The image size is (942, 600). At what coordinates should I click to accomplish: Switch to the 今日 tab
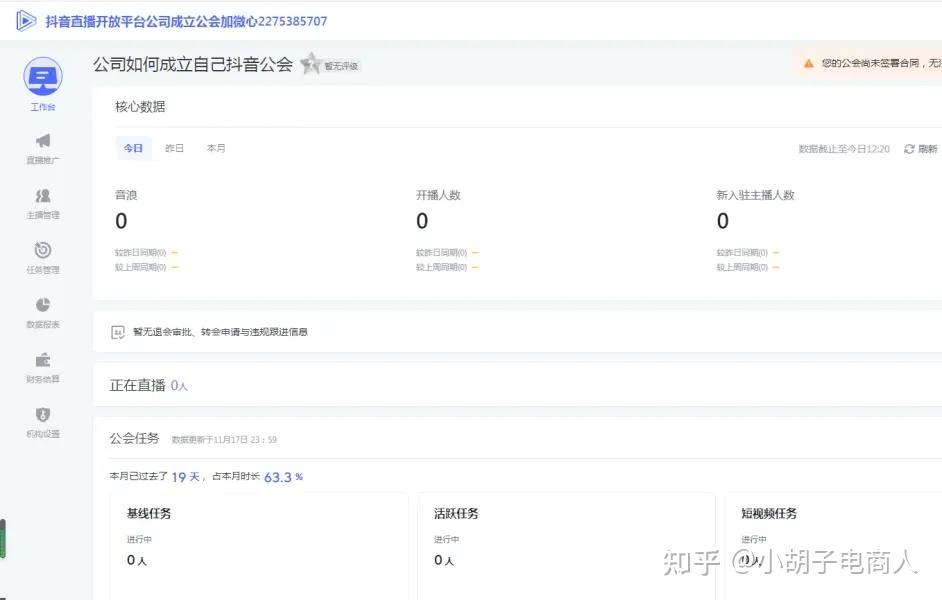click(133, 148)
